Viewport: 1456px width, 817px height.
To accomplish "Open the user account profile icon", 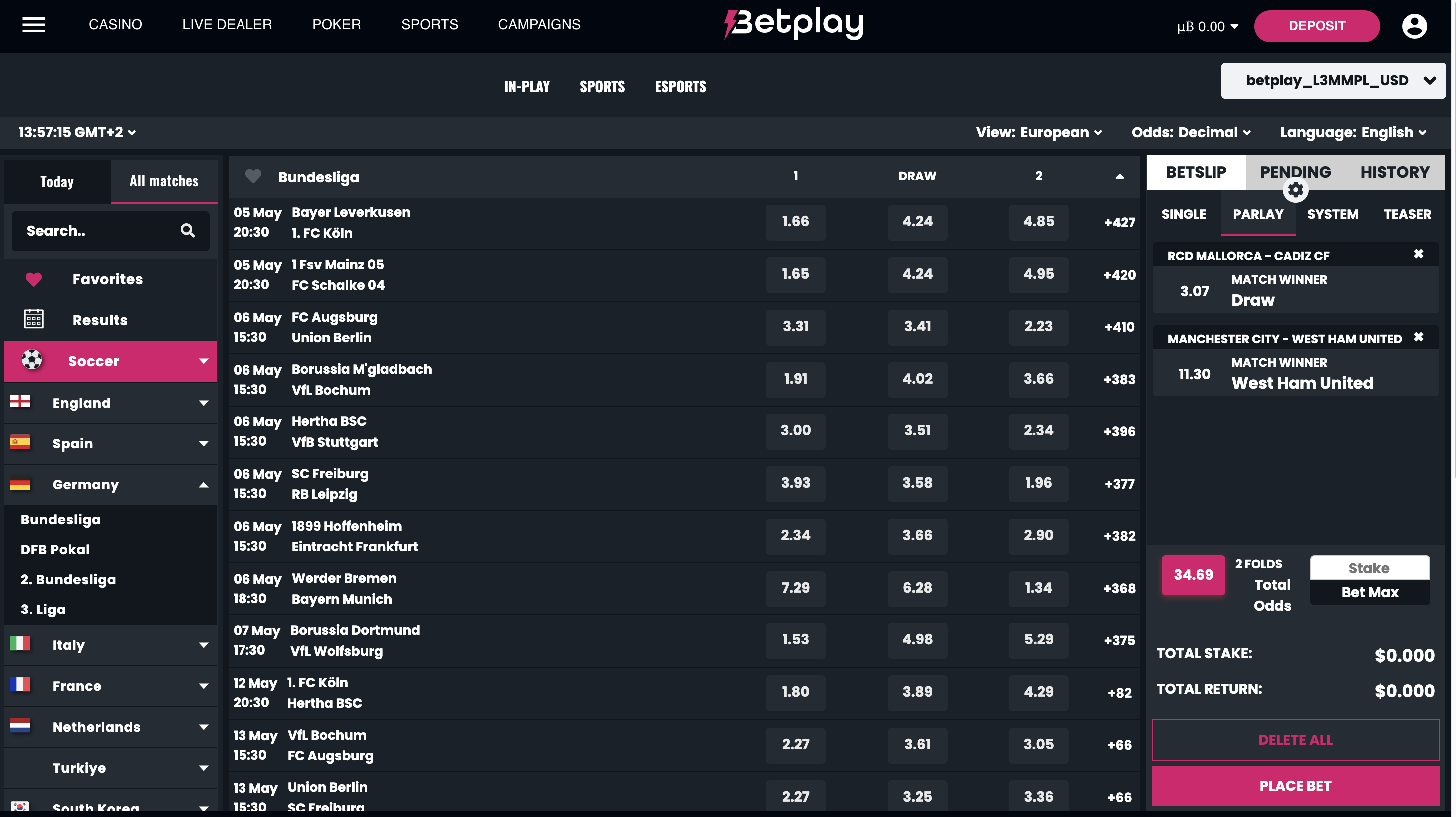I will pos(1414,26).
